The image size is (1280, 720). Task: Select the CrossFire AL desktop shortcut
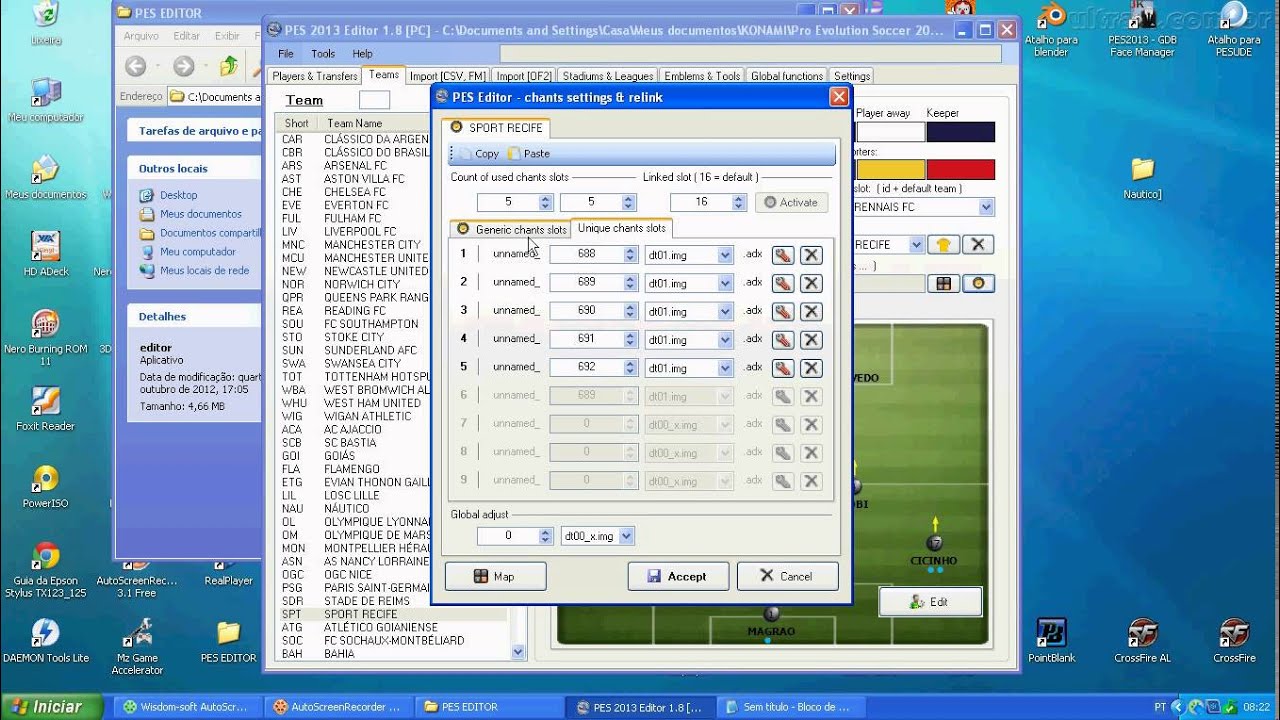tap(1142, 640)
